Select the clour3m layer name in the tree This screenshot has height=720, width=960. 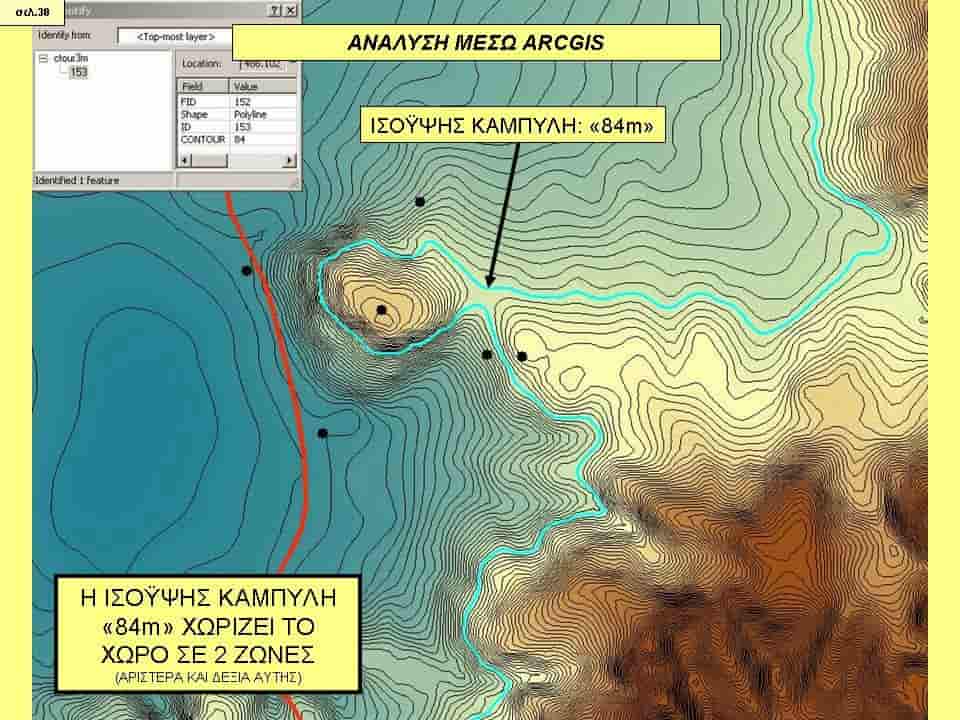tap(71, 59)
